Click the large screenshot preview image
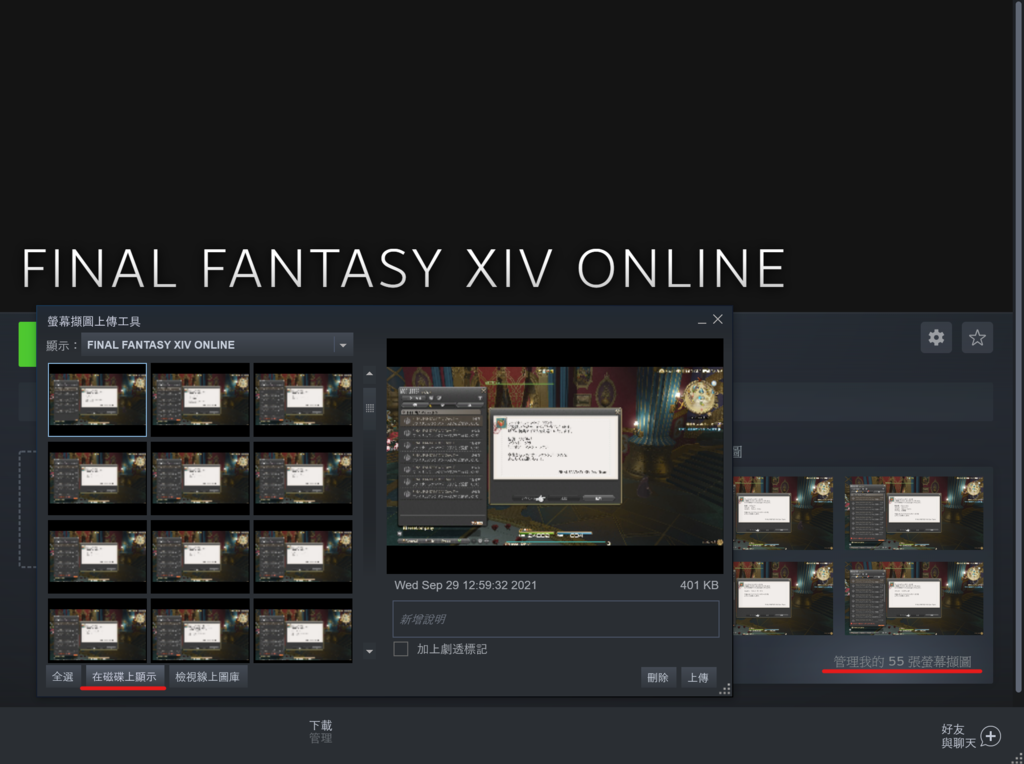Image resolution: width=1024 pixels, height=764 pixels. click(x=555, y=456)
